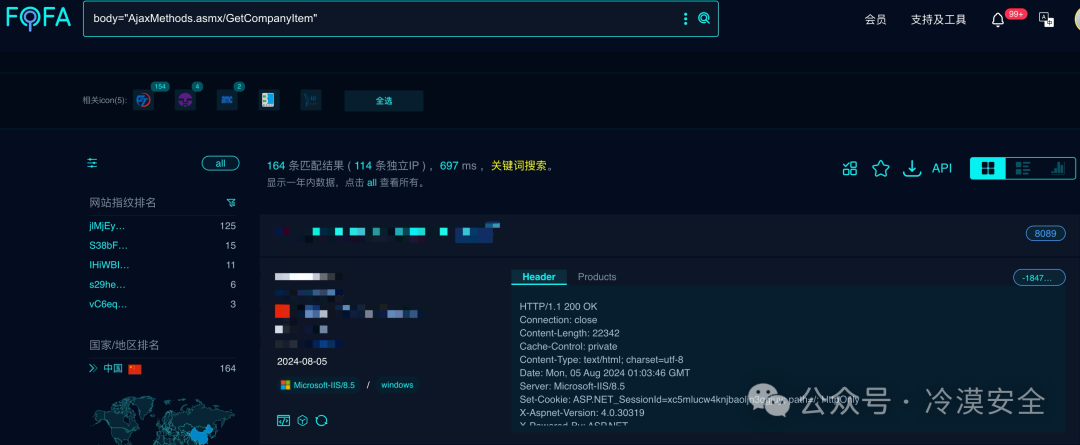This screenshot has height=445, width=1080.
Task: Open the 支持及工具 menu
Action: click(x=938, y=20)
